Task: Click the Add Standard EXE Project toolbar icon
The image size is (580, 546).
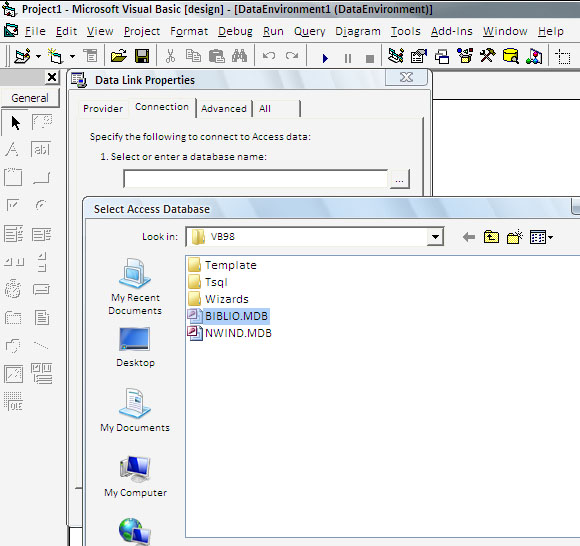Action: coord(22,57)
